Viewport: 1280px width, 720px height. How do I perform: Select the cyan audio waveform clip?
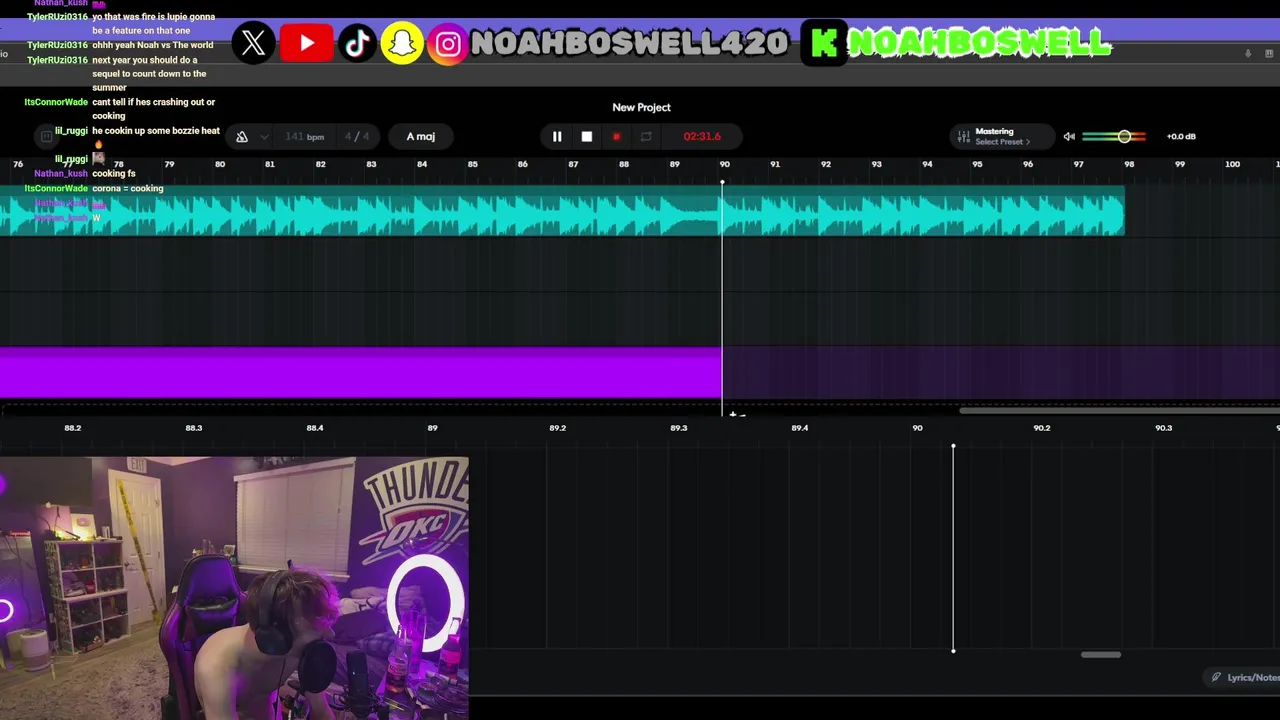click(x=562, y=211)
